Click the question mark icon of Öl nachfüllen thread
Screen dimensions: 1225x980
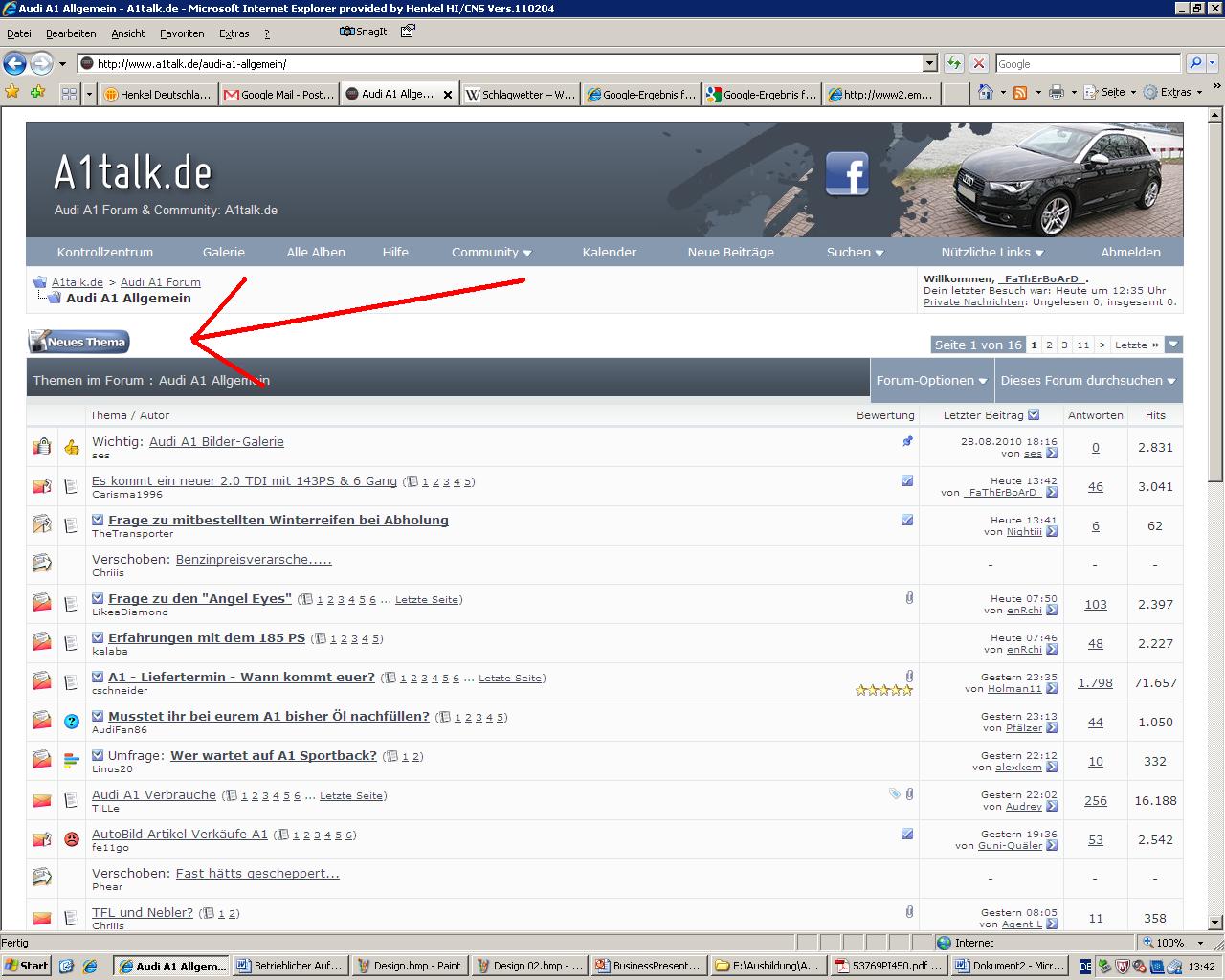pyautogui.click(x=72, y=722)
